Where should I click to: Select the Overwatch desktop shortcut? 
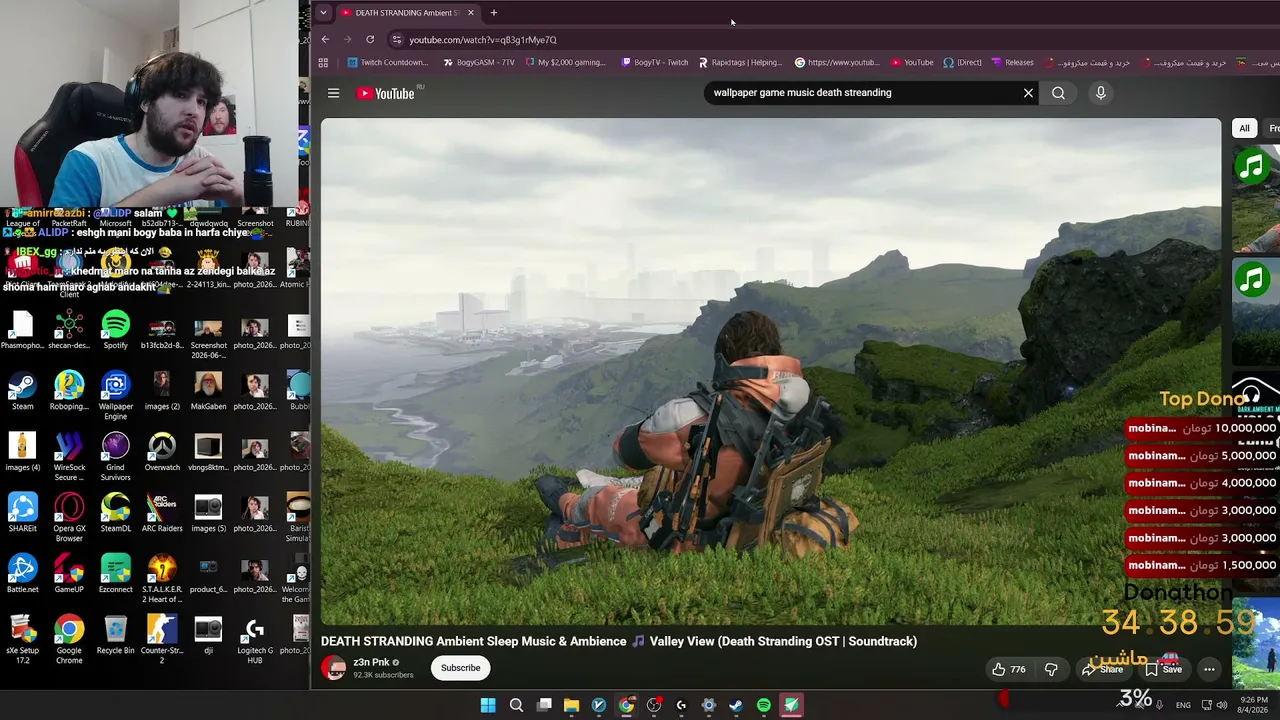tap(162, 452)
